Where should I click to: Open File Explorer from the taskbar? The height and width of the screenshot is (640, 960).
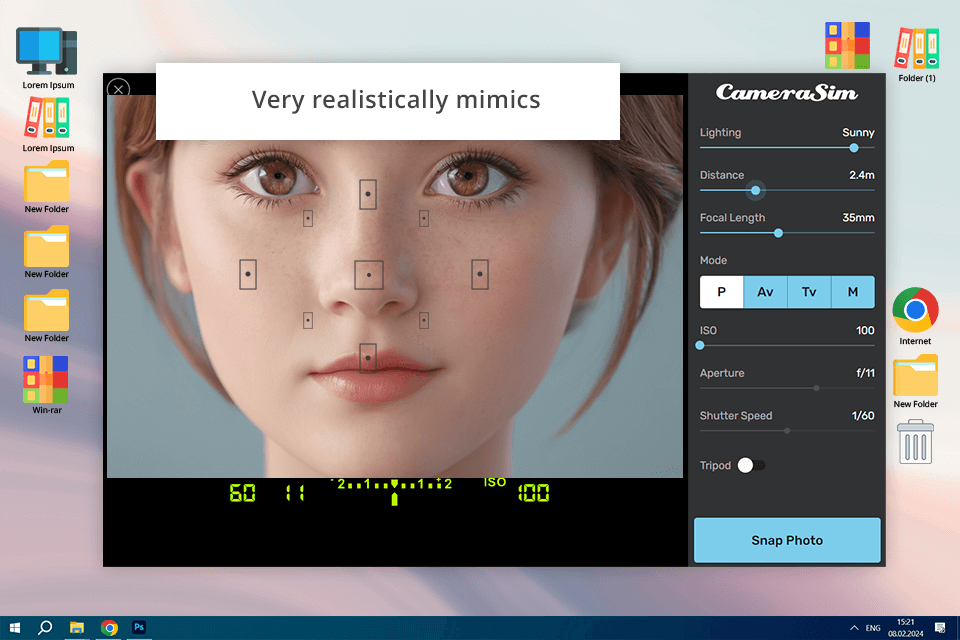tap(77, 628)
